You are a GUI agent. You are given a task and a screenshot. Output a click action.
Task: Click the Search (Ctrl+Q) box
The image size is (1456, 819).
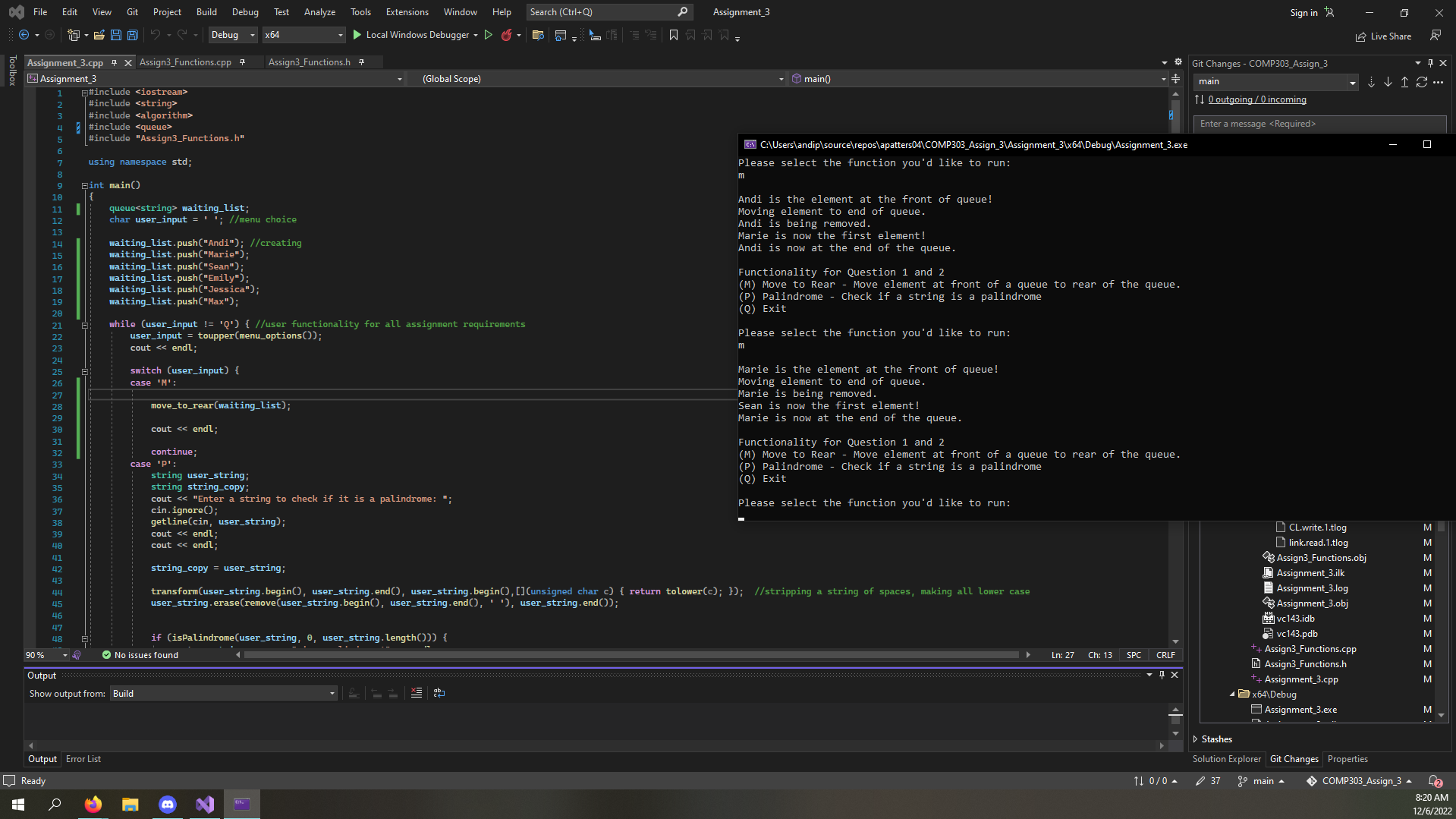tap(609, 12)
